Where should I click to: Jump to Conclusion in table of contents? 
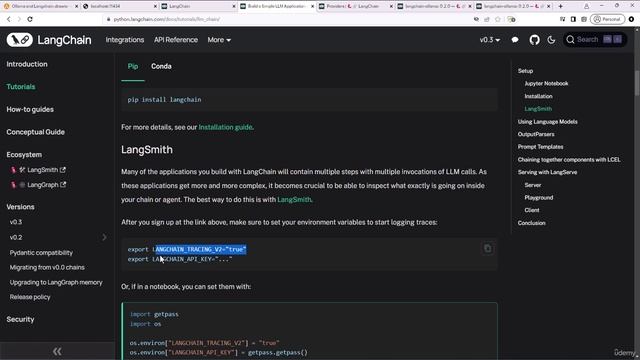pyautogui.click(x=531, y=223)
